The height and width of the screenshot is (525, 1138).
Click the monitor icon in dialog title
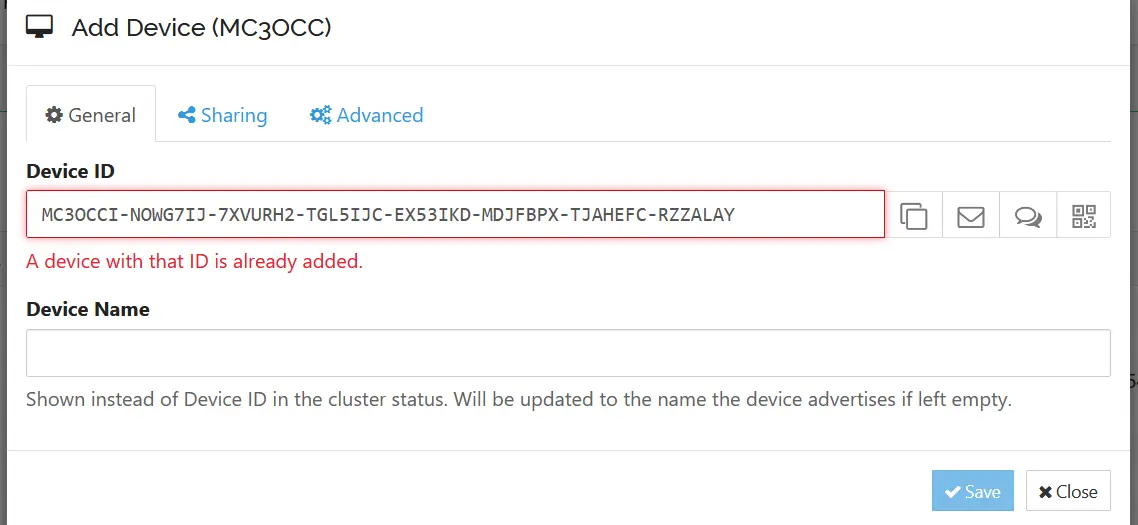40,27
